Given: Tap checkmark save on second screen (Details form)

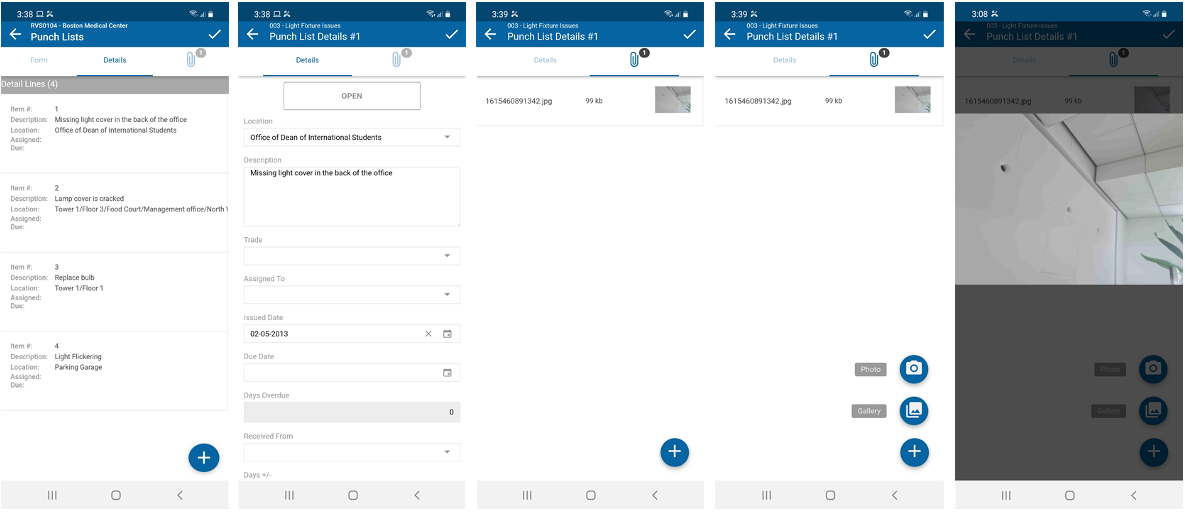Looking at the screenshot, I should [x=452, y=34].
